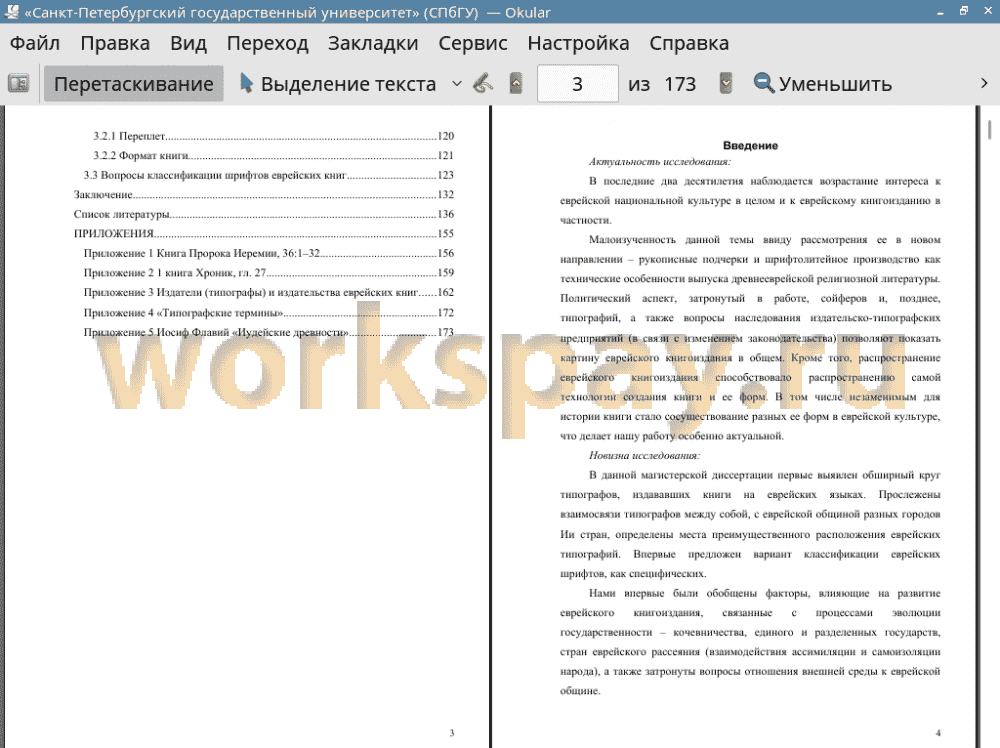Image resolution: width=1000 pixels, height=748 pixels.
Task: Go to previous page arrow icon
Action: (516, 84)
